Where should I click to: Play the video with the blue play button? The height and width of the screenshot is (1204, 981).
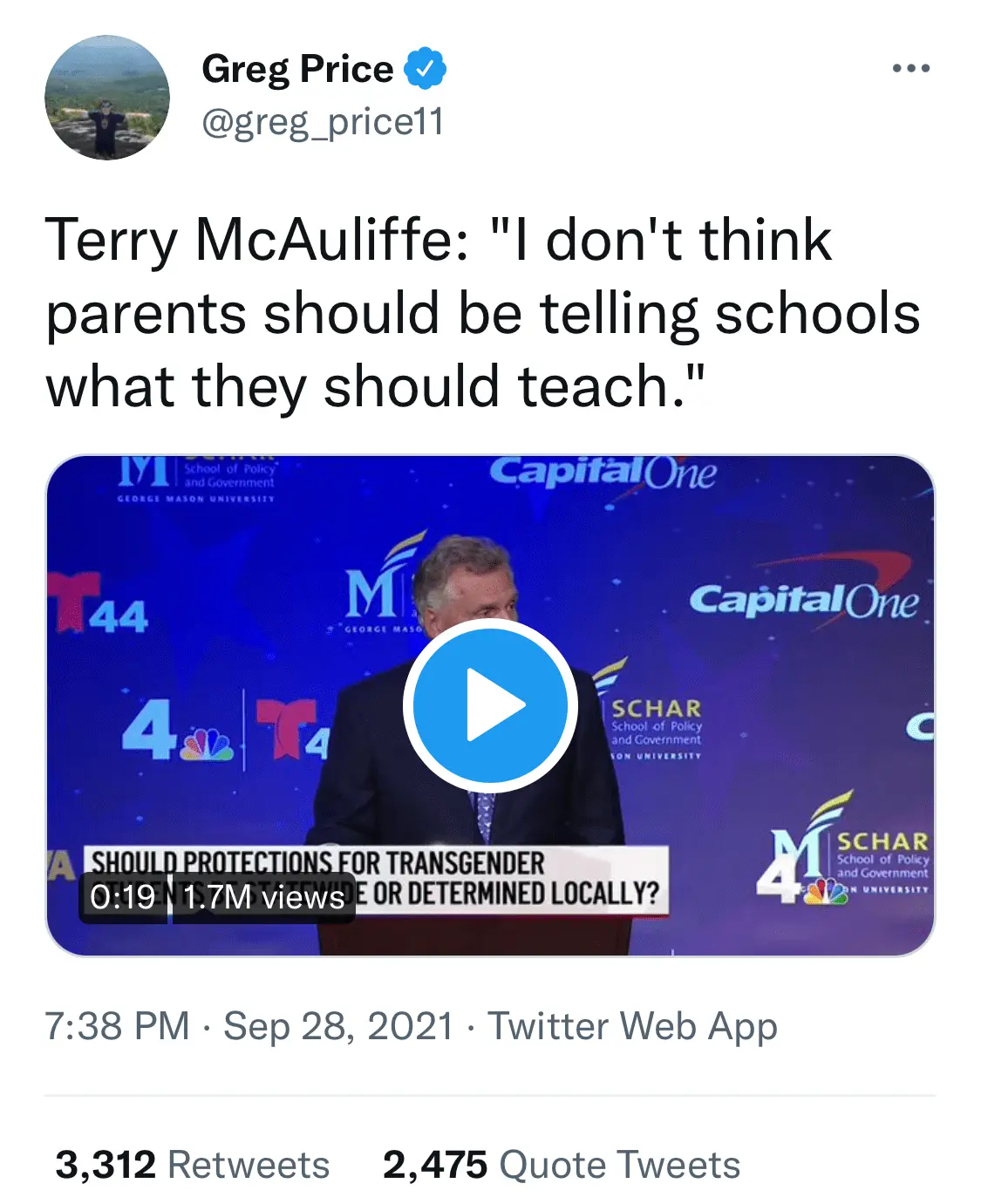[490, 705]
